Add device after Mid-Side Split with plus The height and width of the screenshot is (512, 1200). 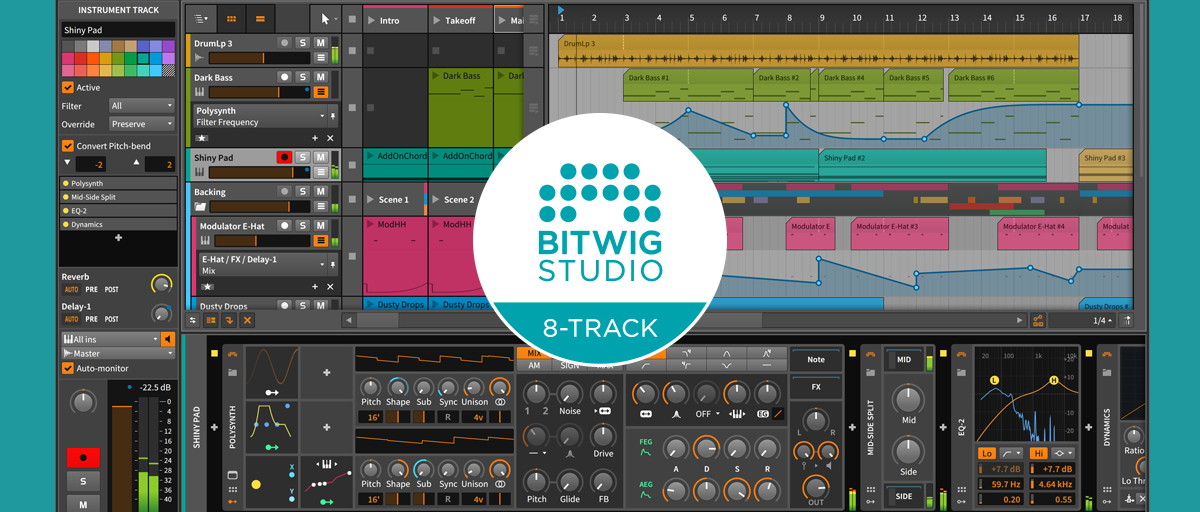click(941, 426)
